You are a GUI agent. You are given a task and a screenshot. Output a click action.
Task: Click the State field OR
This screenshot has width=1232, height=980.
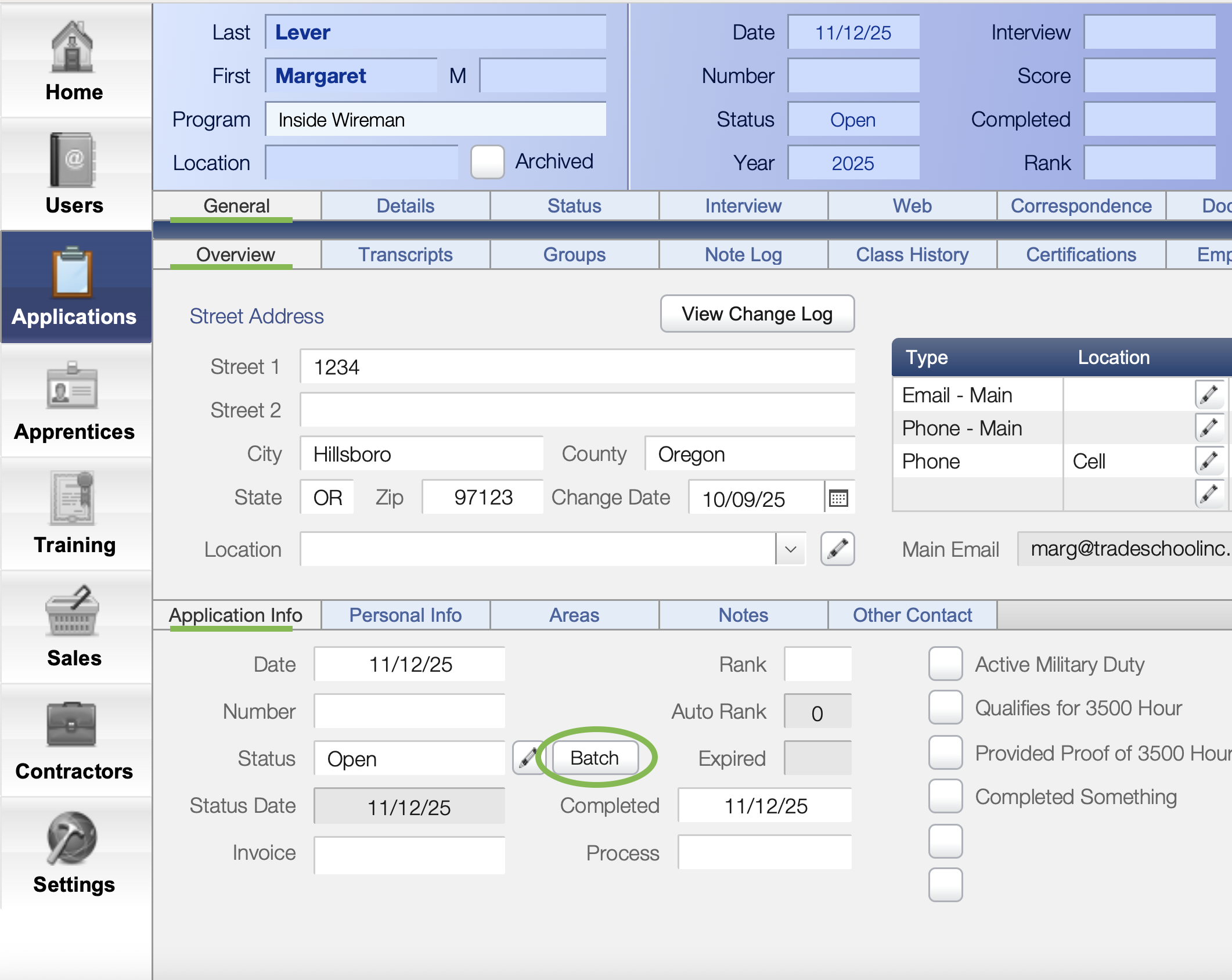327,498
